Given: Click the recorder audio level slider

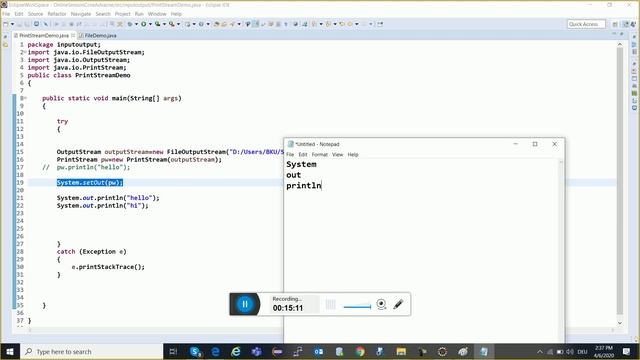Looking at the screenshot, I should [357, 307].
